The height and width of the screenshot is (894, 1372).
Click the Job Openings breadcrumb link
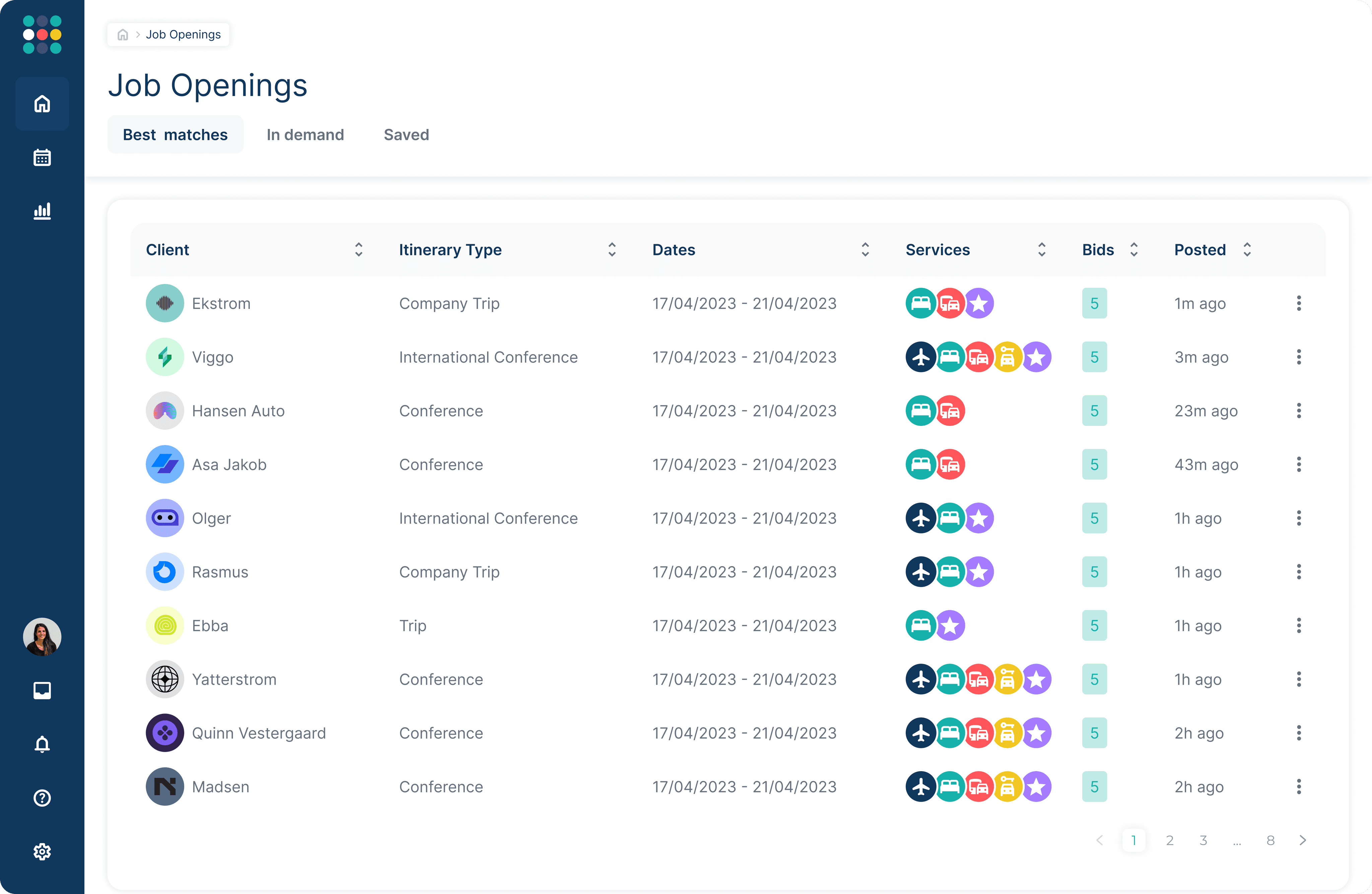click(183, 34)
